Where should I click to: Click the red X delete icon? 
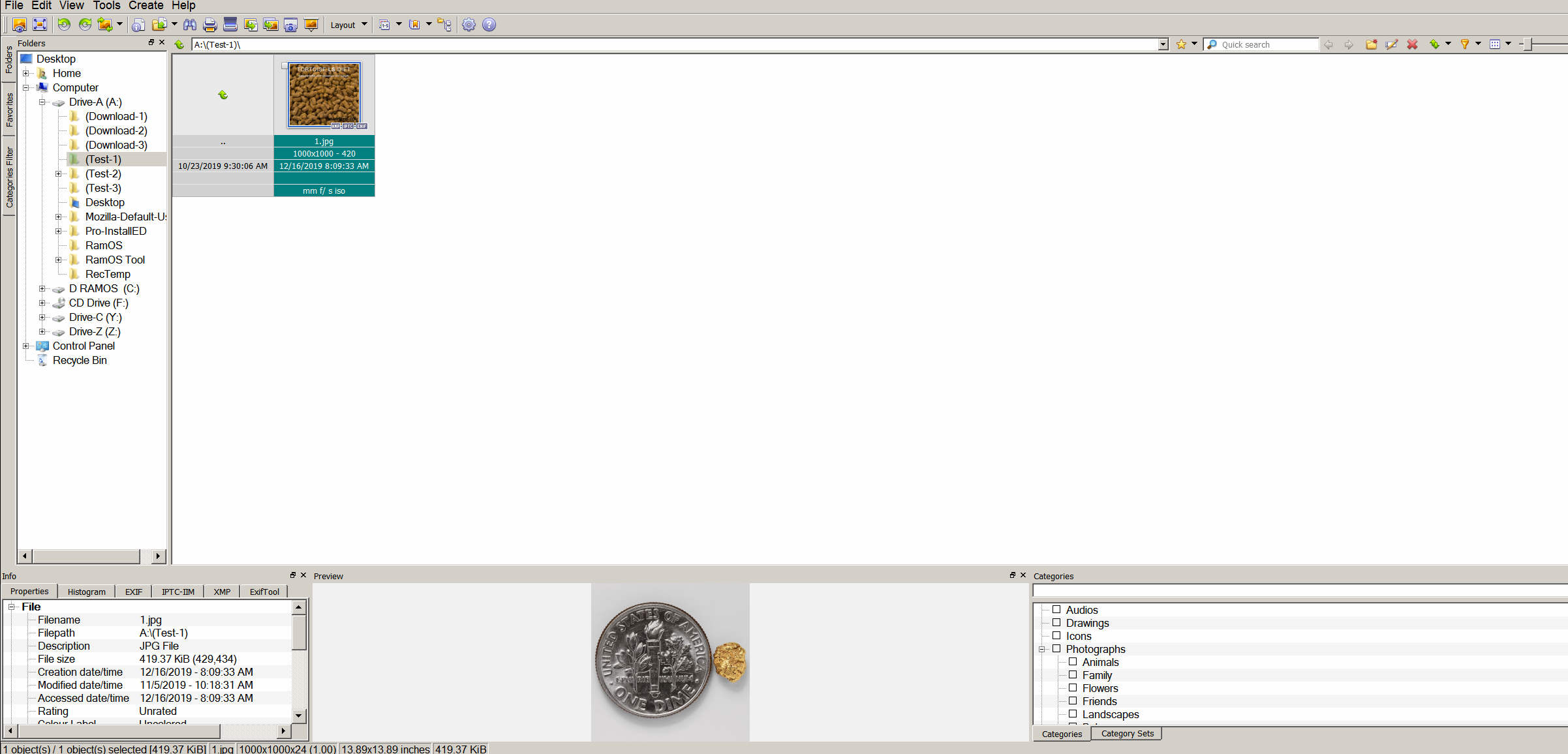click(x=1412, y=44)
